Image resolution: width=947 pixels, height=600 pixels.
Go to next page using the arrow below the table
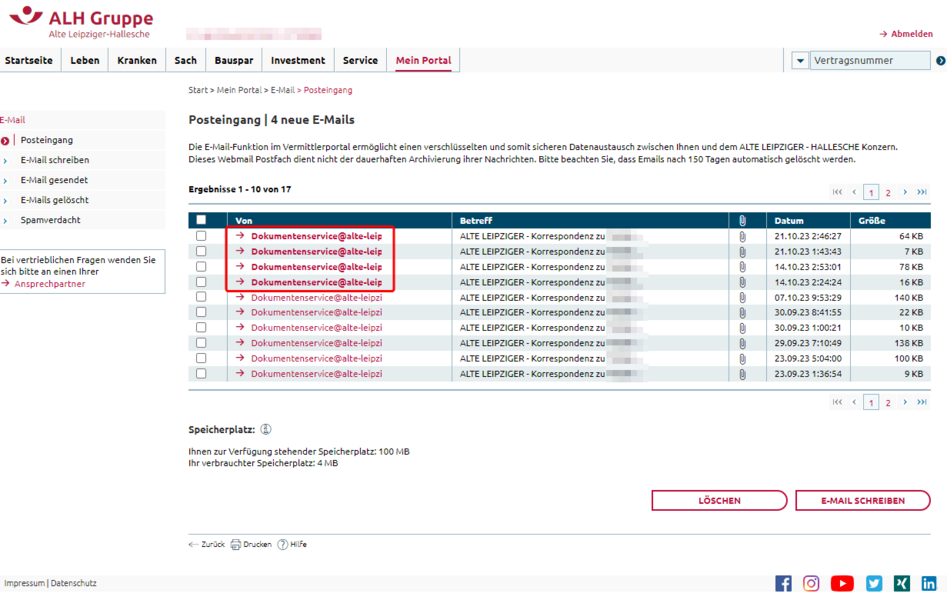coord(905,402)
